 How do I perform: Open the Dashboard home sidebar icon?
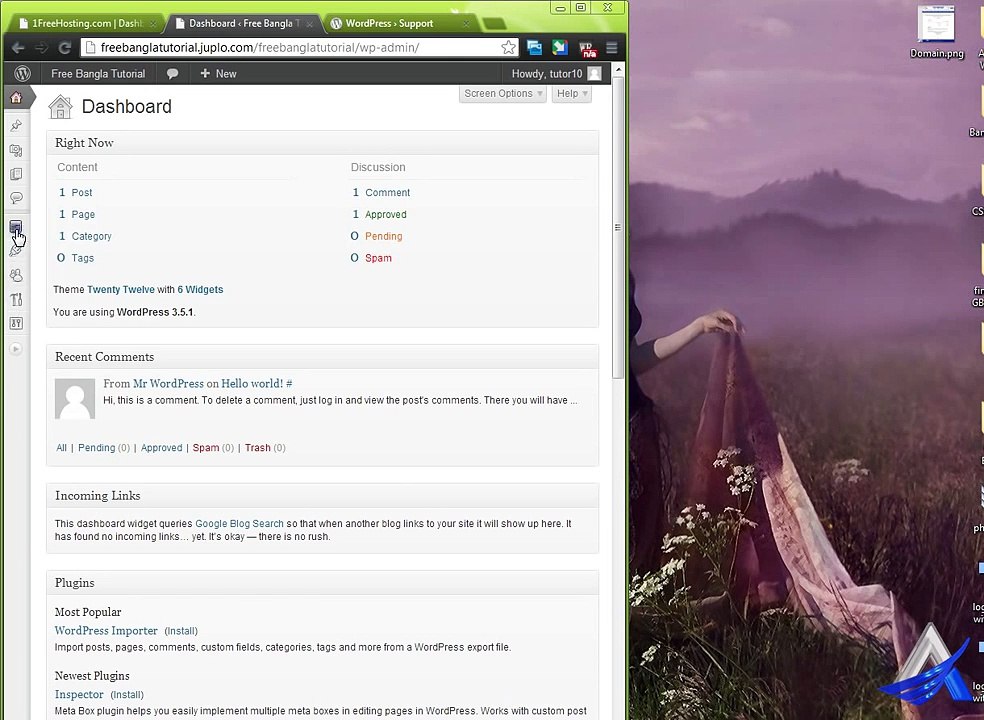click(x=16, y=97)
